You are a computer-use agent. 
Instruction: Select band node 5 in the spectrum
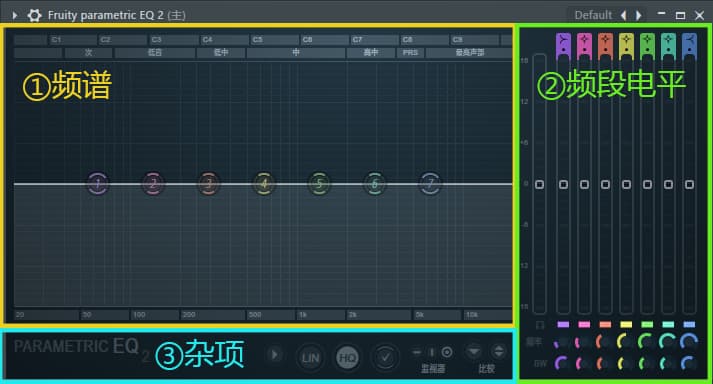[319, 184]
